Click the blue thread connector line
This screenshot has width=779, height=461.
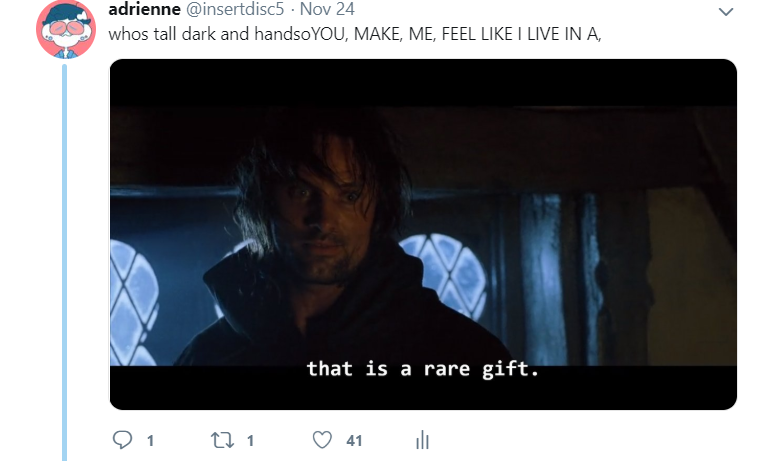[65, 262]
